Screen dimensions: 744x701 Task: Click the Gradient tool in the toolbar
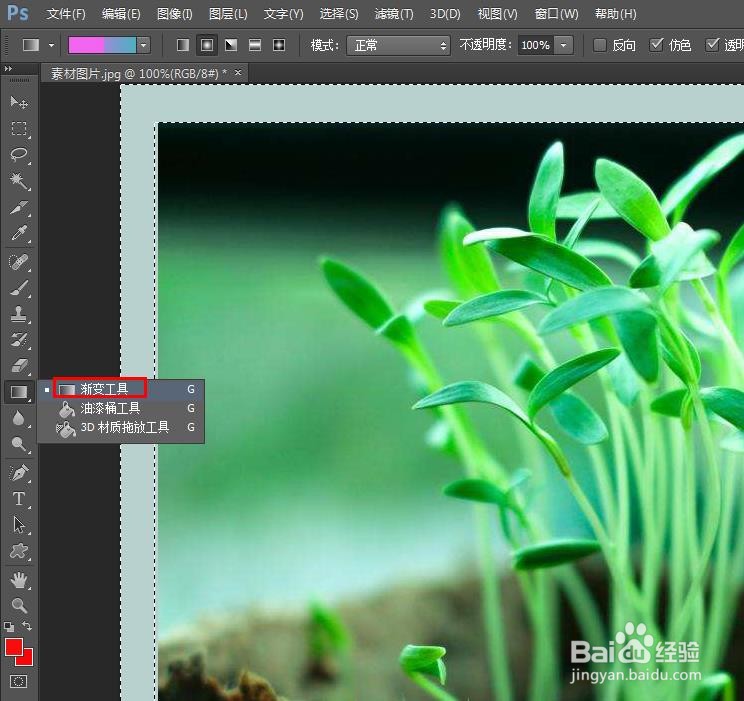tap(19, 392)
